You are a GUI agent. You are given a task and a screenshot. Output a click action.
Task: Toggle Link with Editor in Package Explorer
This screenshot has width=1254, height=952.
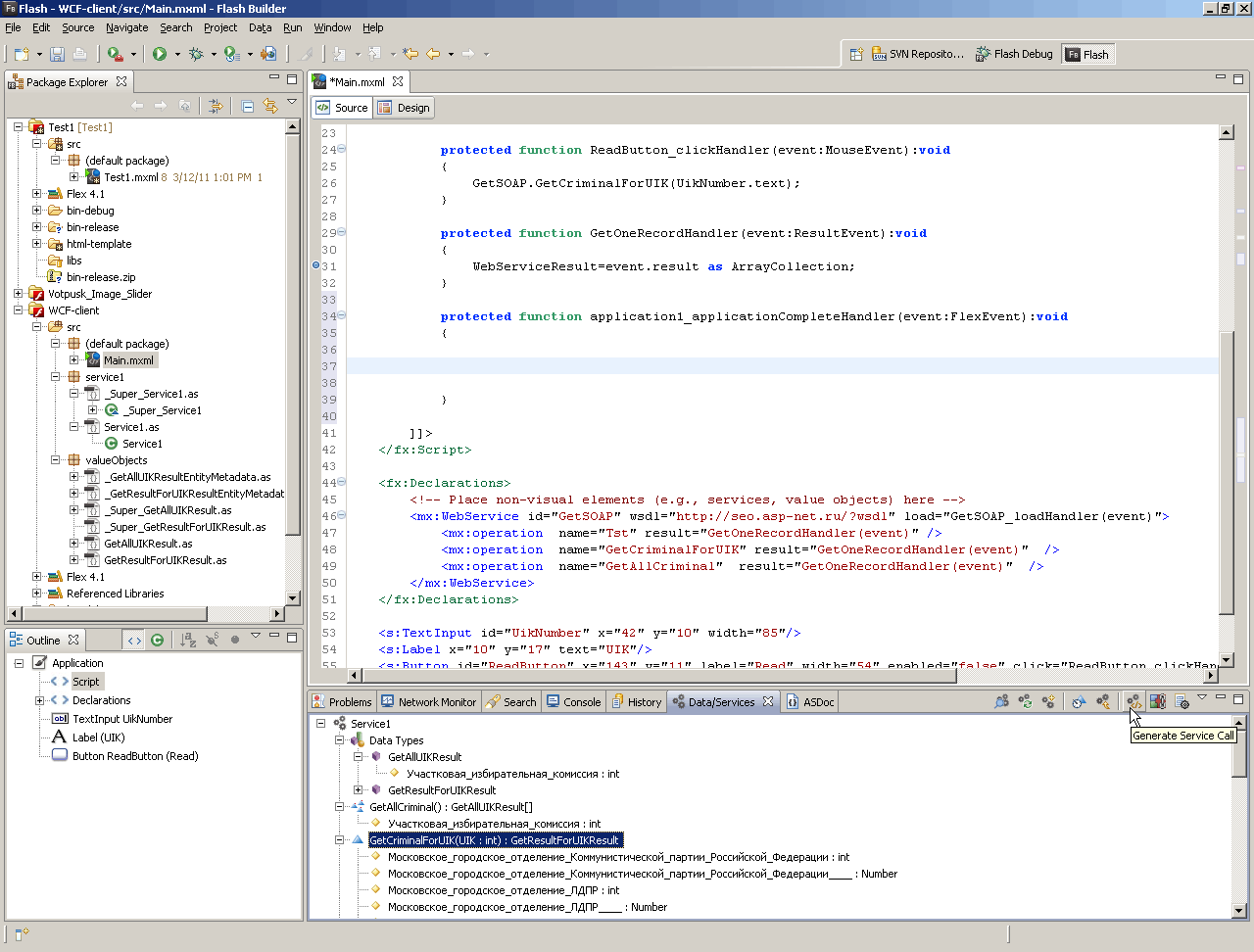click(269, 106)
